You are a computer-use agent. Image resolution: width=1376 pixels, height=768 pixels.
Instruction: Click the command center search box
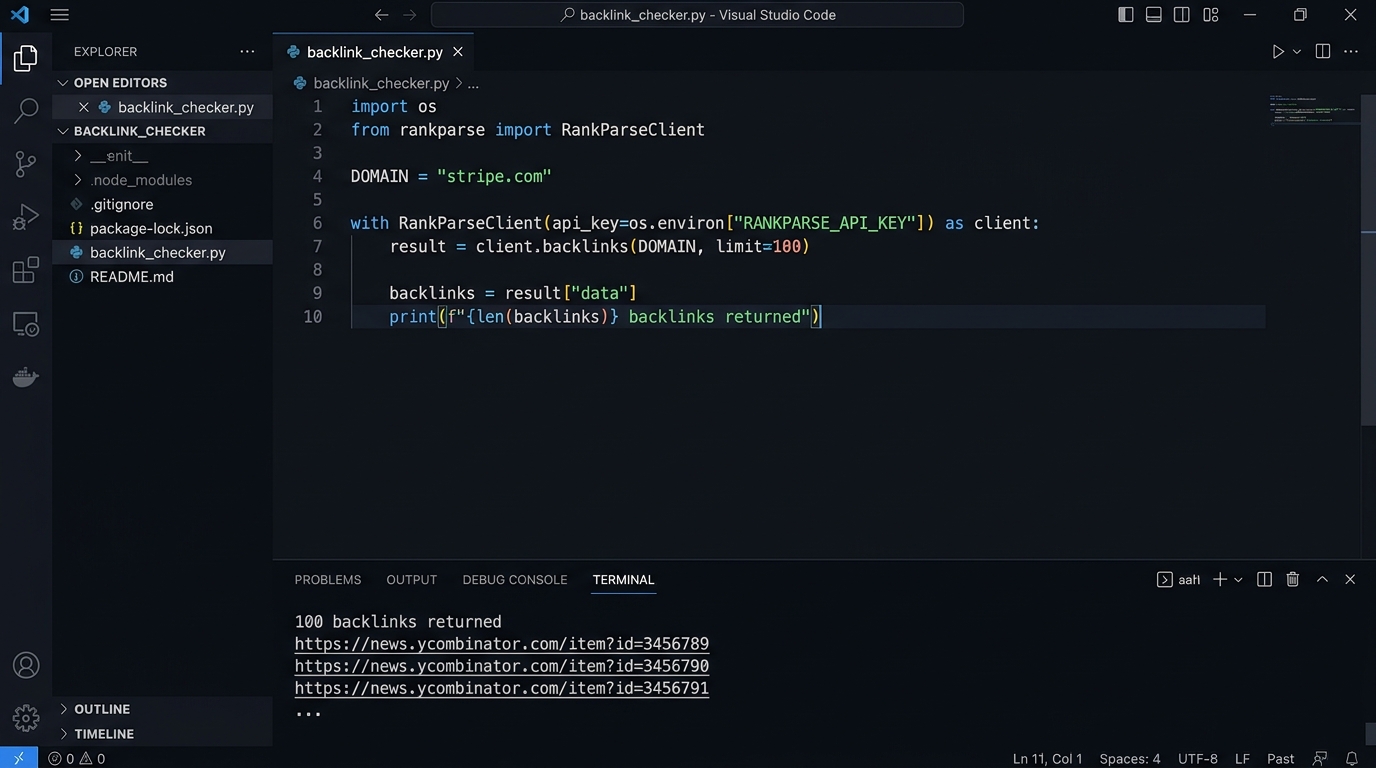coord(697,15)
